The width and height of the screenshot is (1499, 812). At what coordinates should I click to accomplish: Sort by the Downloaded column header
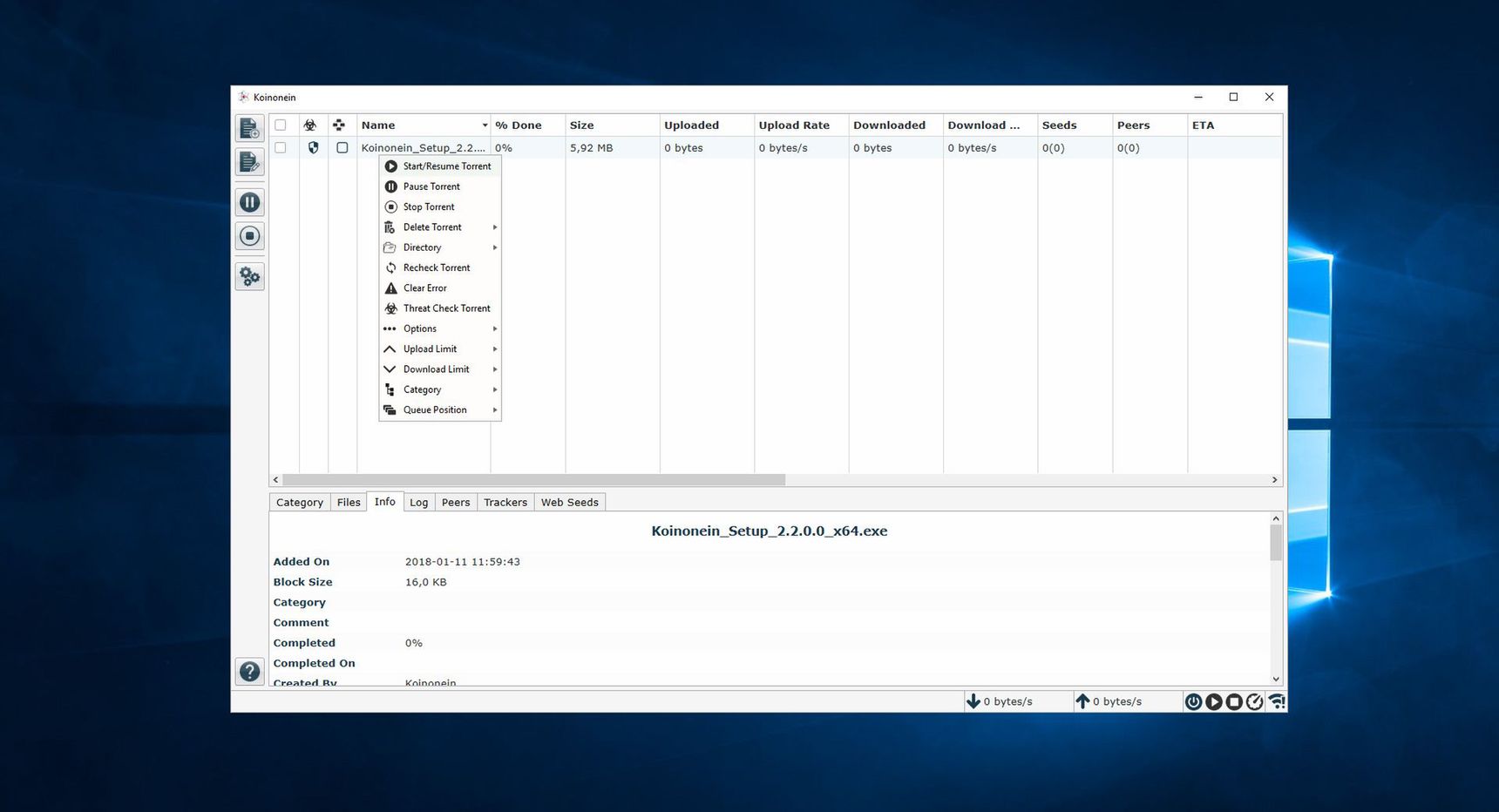coord(896,125)
